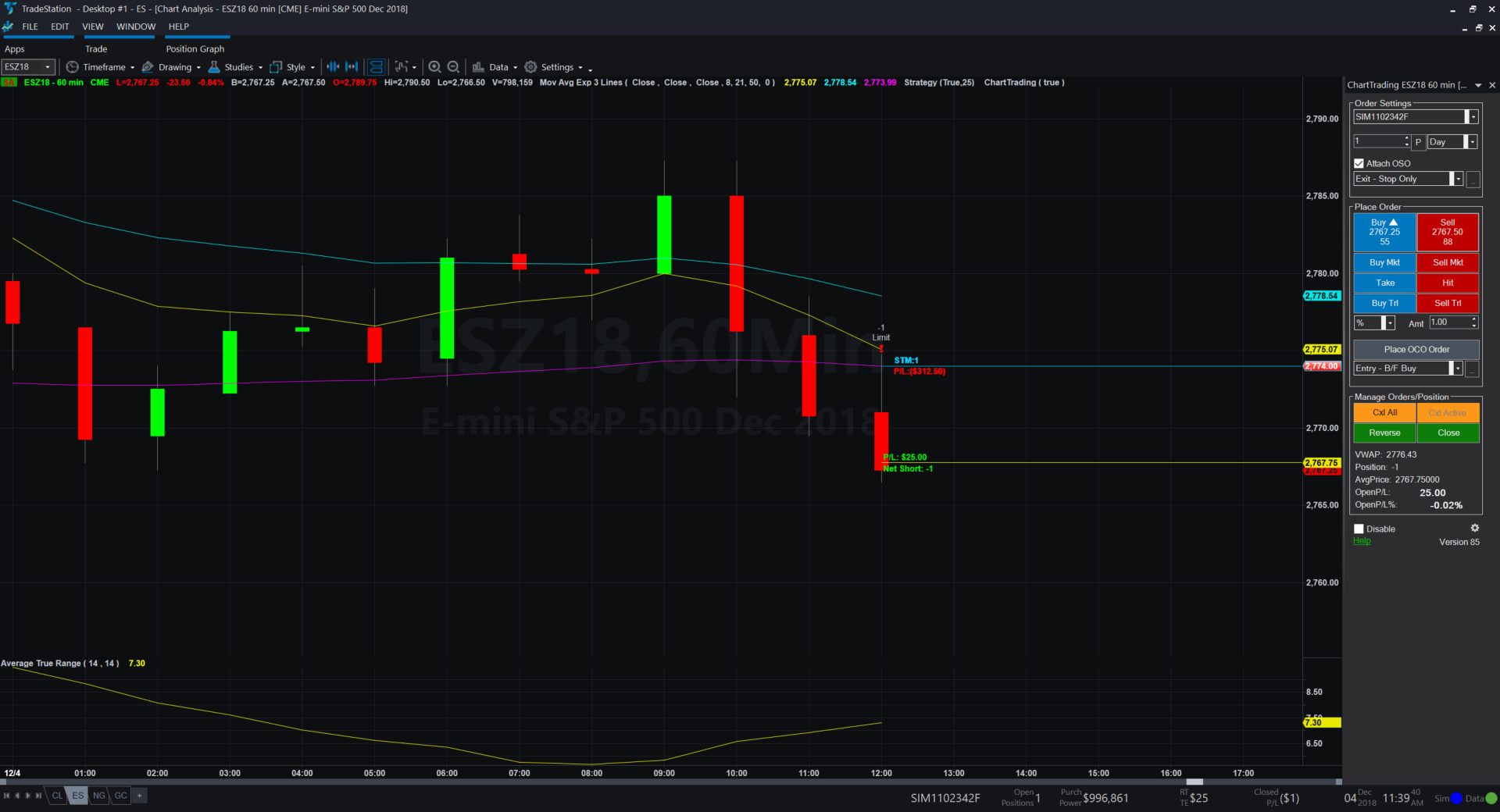Viewport: 1500px width, 812px height.
Task: Expand the pointer mode dropdown arrow
Action: tap(414, 68)
